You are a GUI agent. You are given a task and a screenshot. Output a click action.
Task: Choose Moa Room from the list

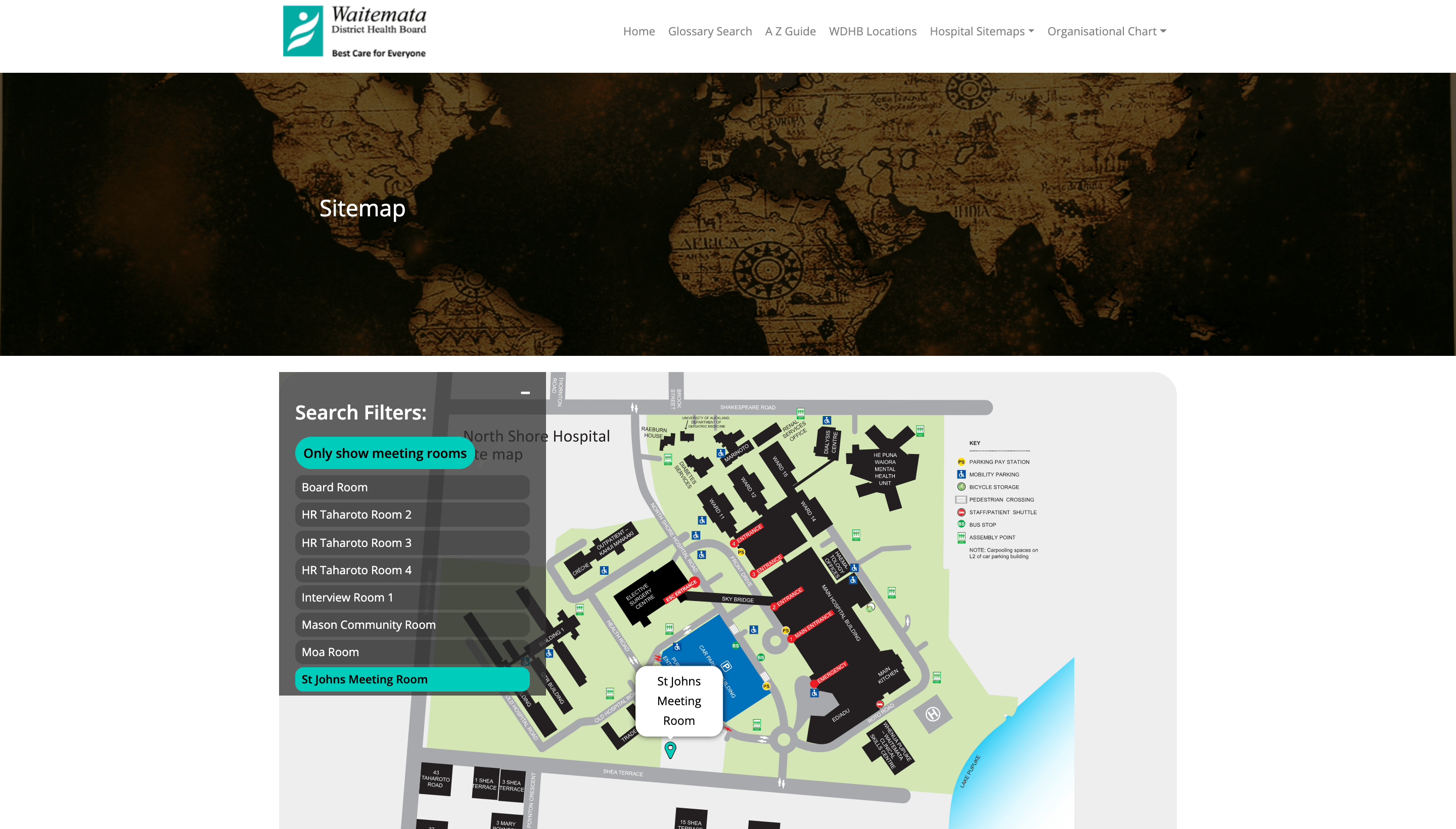(x=412, y=653)
